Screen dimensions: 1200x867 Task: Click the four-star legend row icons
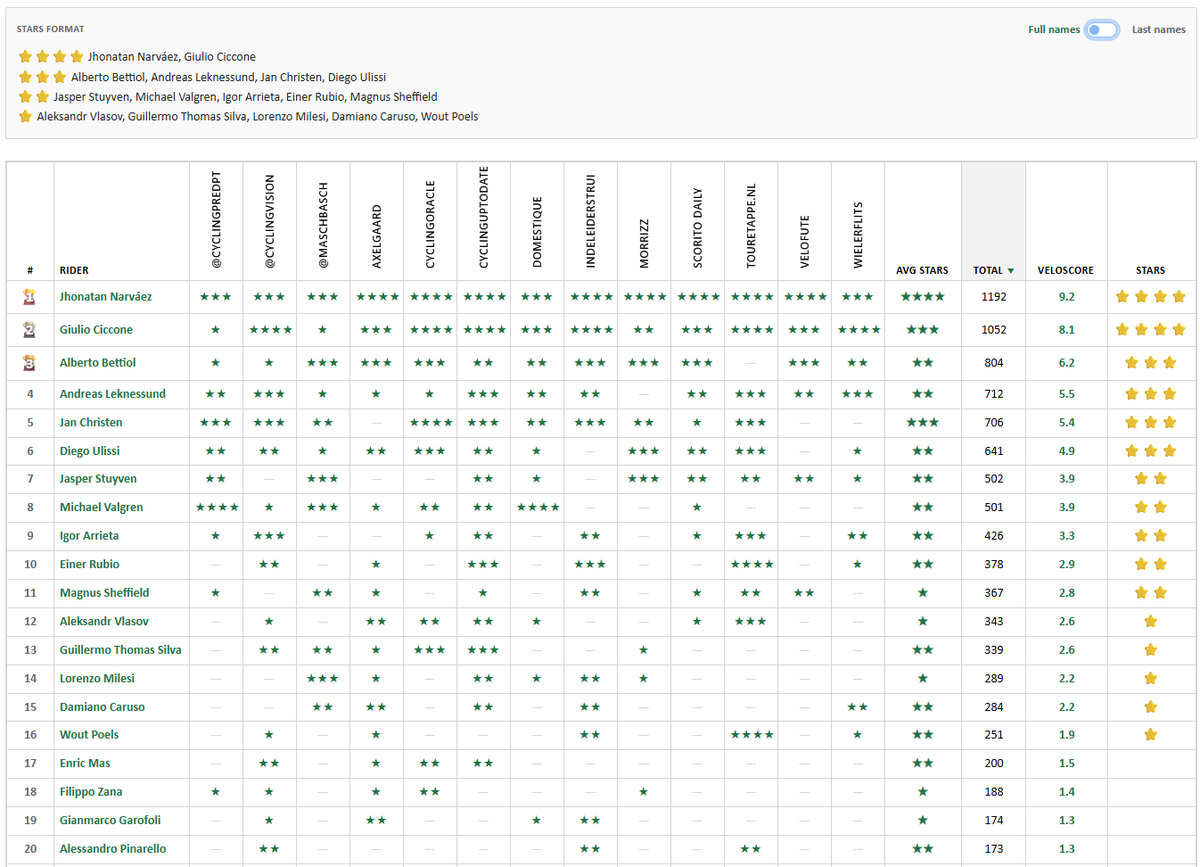pos(51,57)
